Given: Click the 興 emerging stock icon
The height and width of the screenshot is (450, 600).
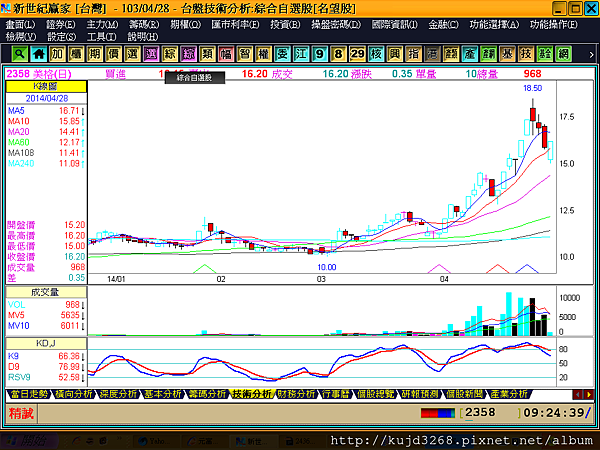Looking at the screenshot, I should [395, 54].
